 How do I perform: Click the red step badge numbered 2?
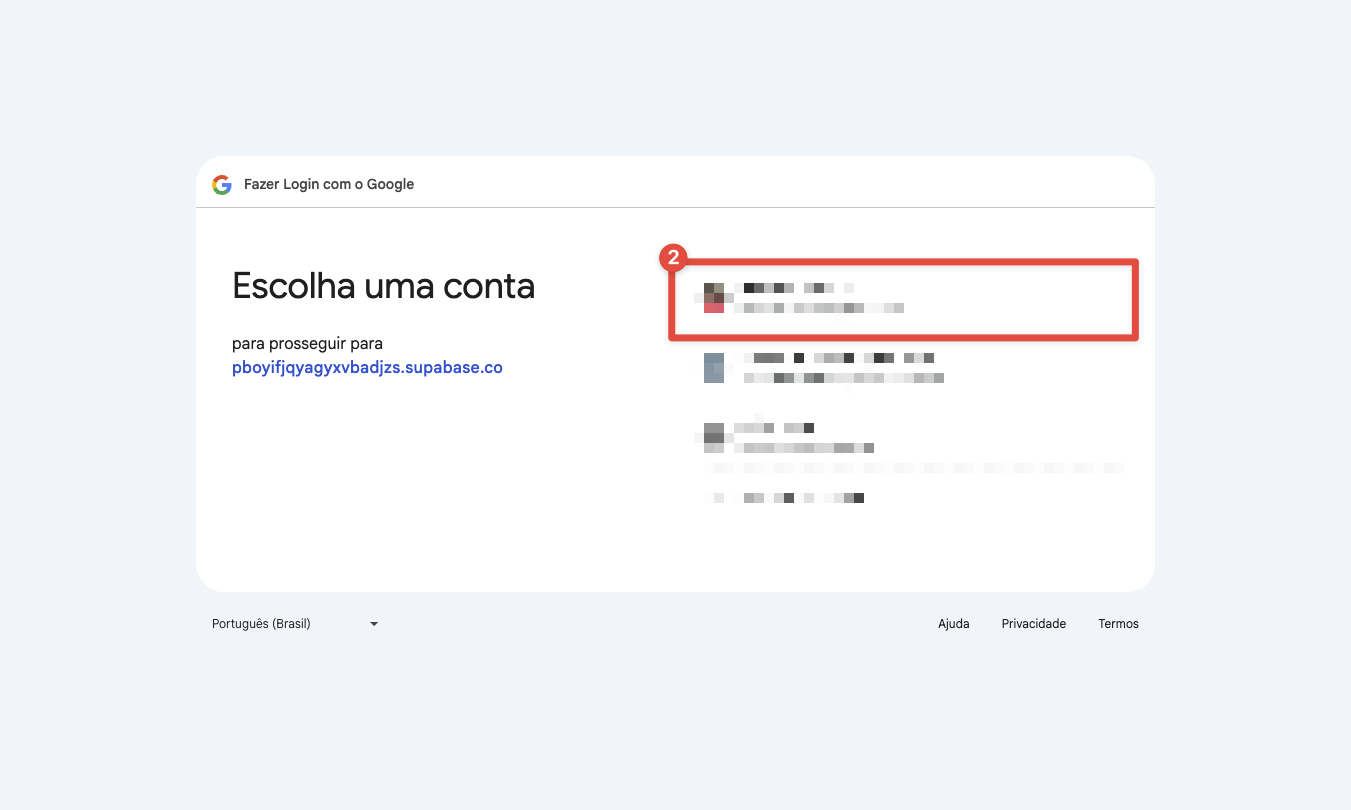(x=673, y=258)
